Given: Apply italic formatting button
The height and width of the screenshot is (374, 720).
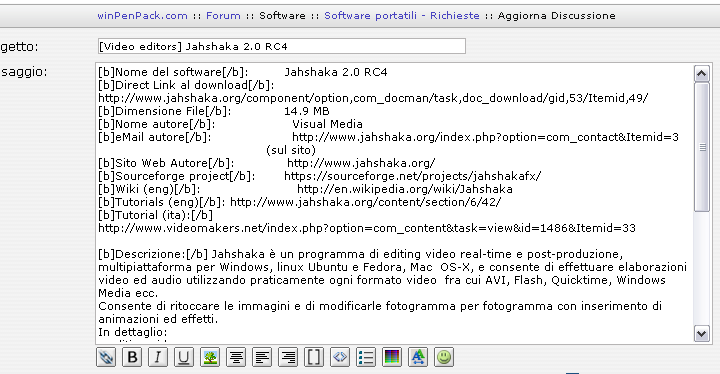Looking at the screenshot, I should (158, 357).
